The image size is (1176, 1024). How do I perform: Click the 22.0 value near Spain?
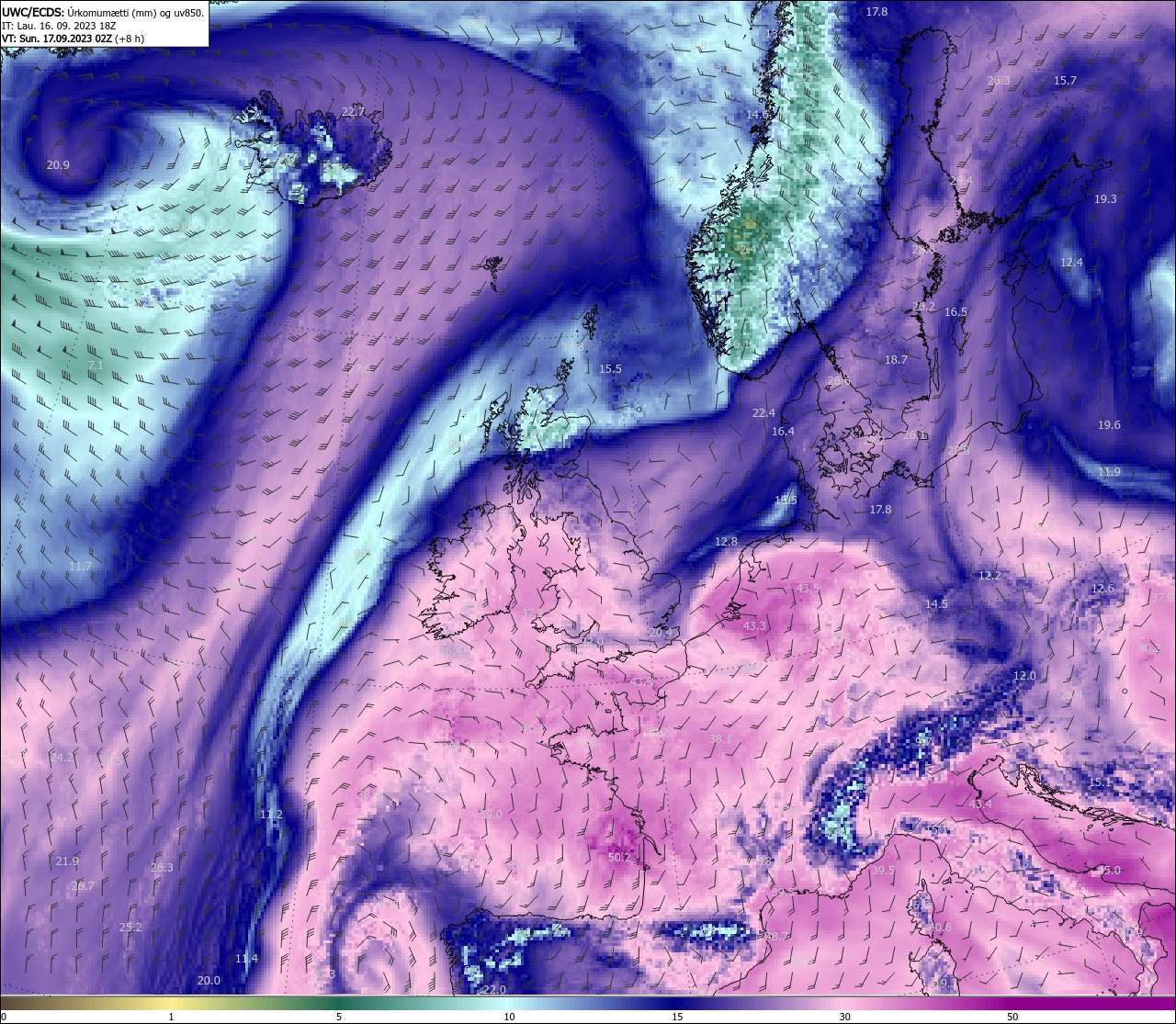494,989
